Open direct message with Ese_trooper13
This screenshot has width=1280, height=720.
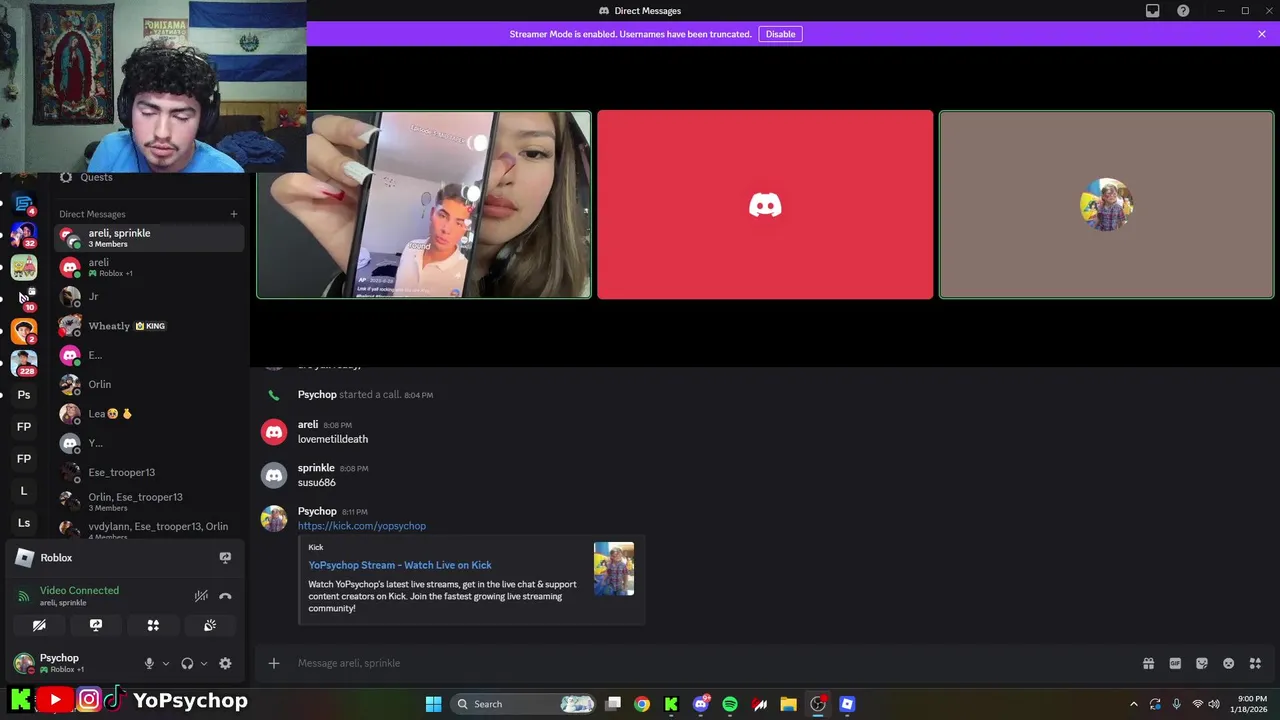point(149,472)
